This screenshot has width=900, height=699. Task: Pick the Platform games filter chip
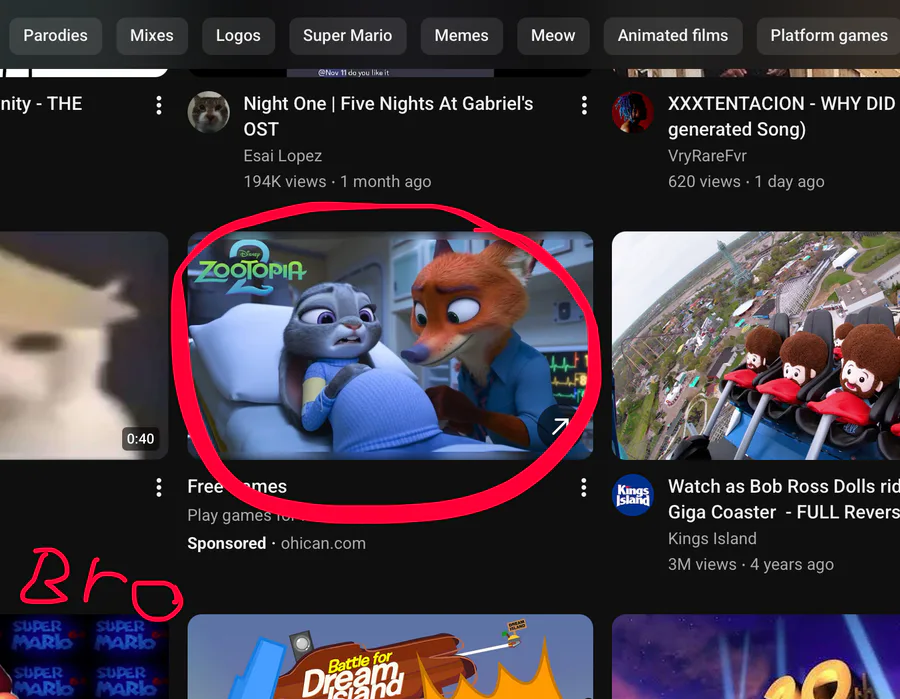click(x=828, y=36)
